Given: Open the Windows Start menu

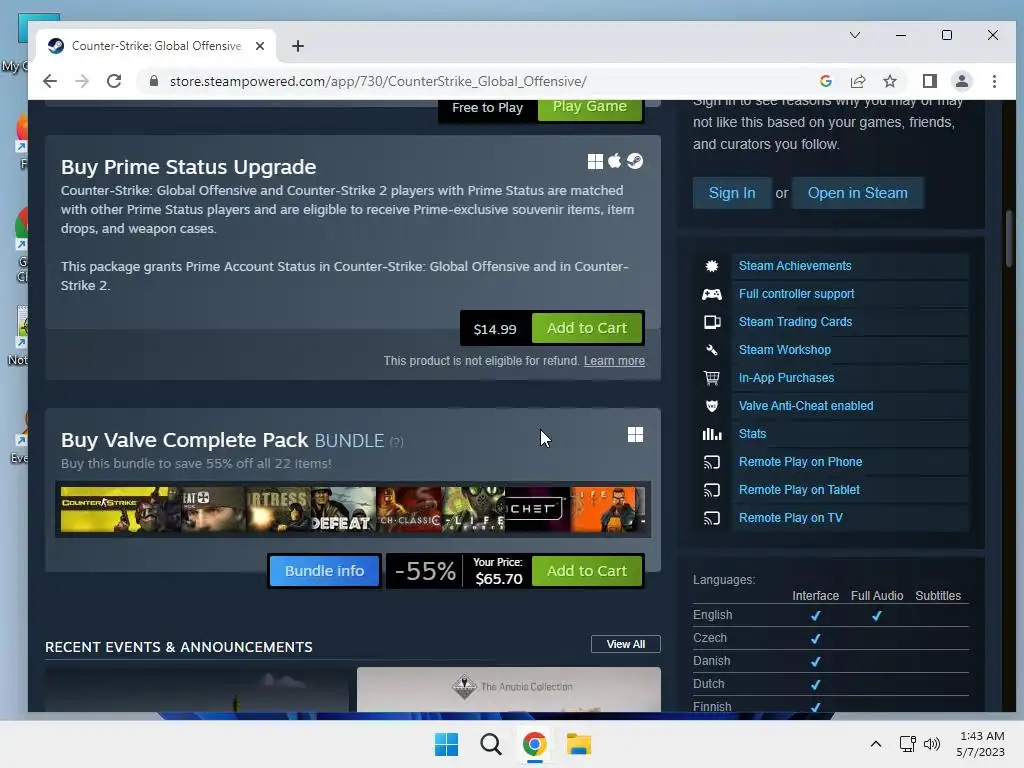Looking at the screenshot, I should tap(447, 744).
